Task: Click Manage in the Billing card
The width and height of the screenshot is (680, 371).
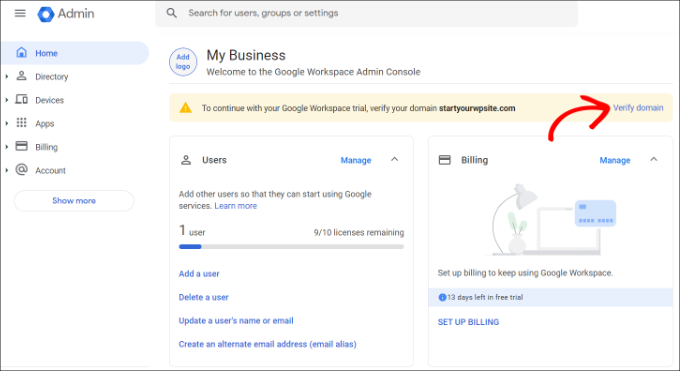Action: 615,160
